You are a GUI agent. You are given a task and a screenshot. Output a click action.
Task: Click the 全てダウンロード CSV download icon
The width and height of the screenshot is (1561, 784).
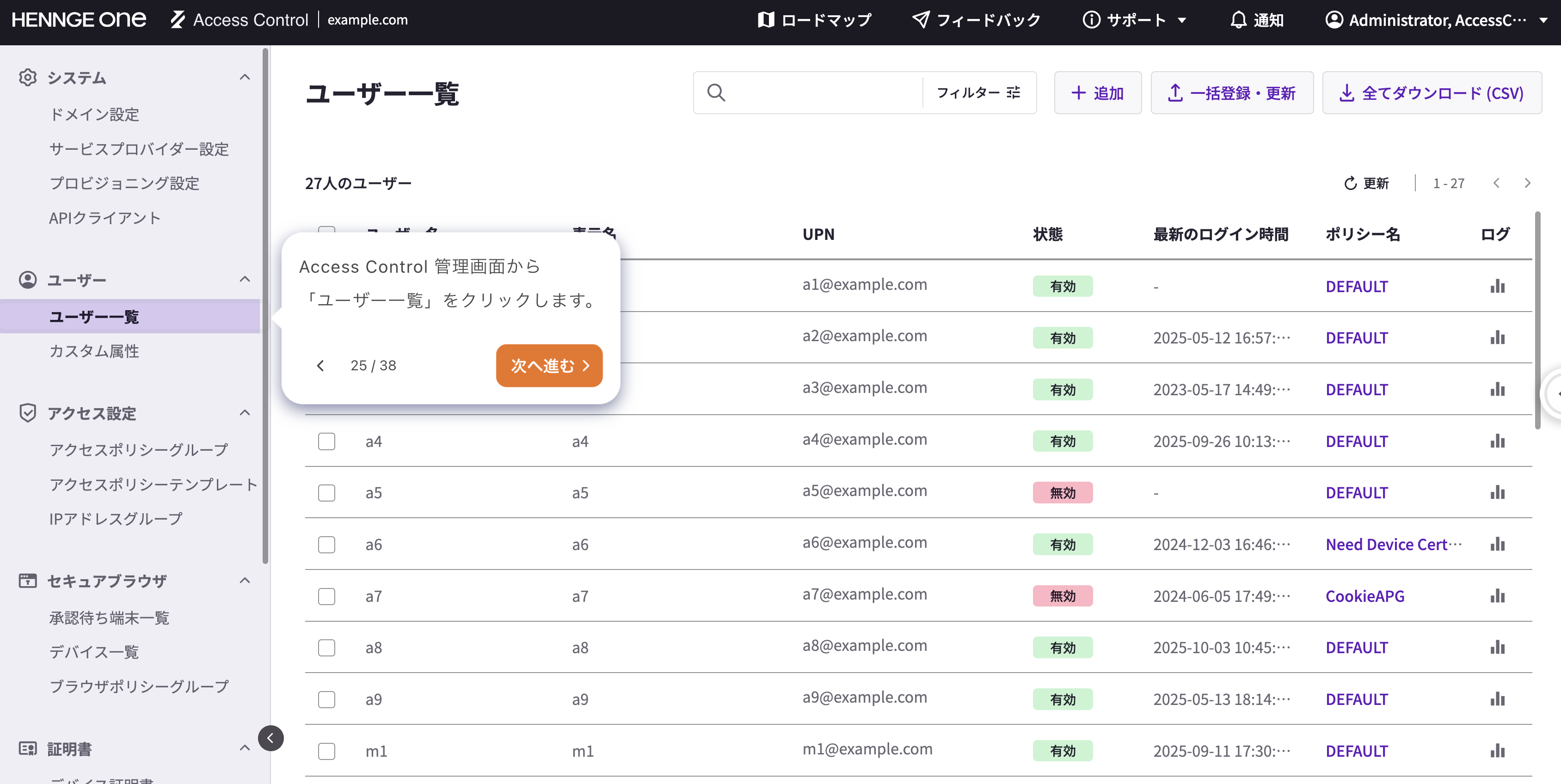coord(1347,93)
